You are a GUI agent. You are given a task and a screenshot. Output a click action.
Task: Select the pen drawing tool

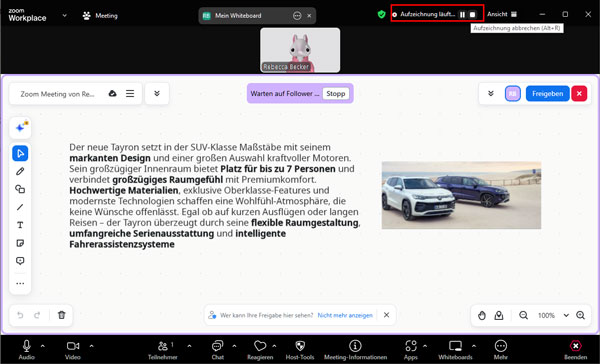tap(20, 171)
